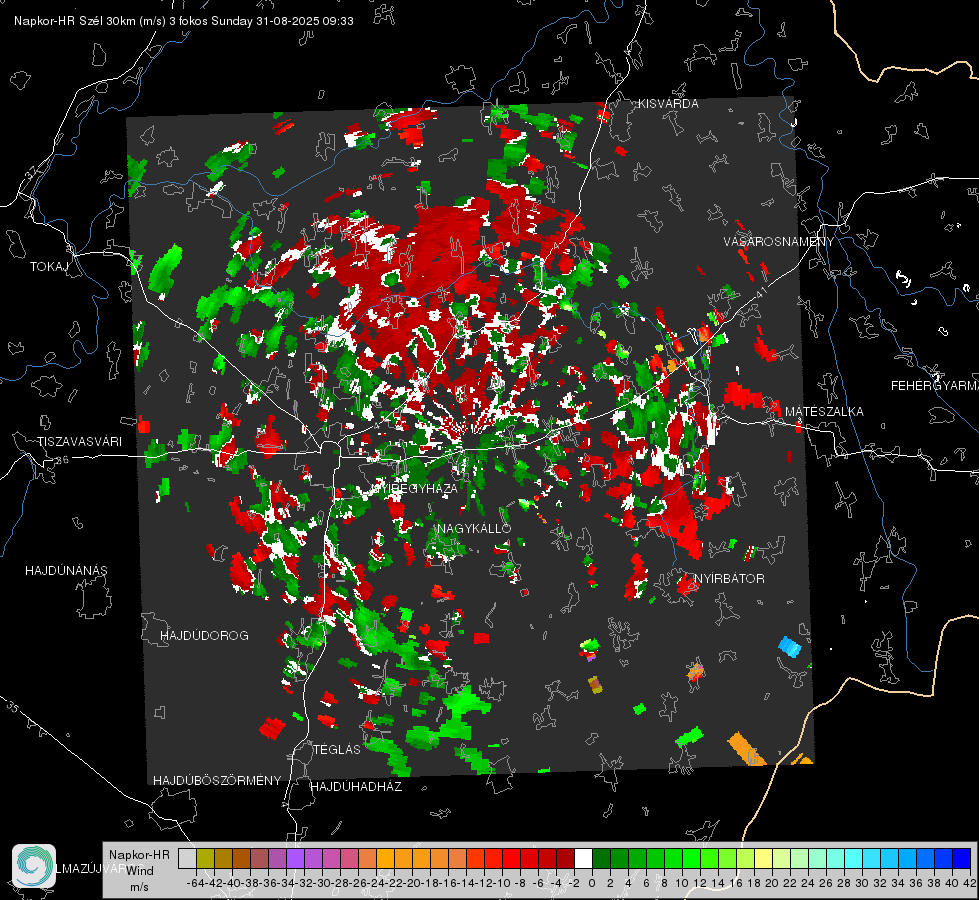
Task: Click the MÁTÉSZALKA town label
Action: [824, 412]
